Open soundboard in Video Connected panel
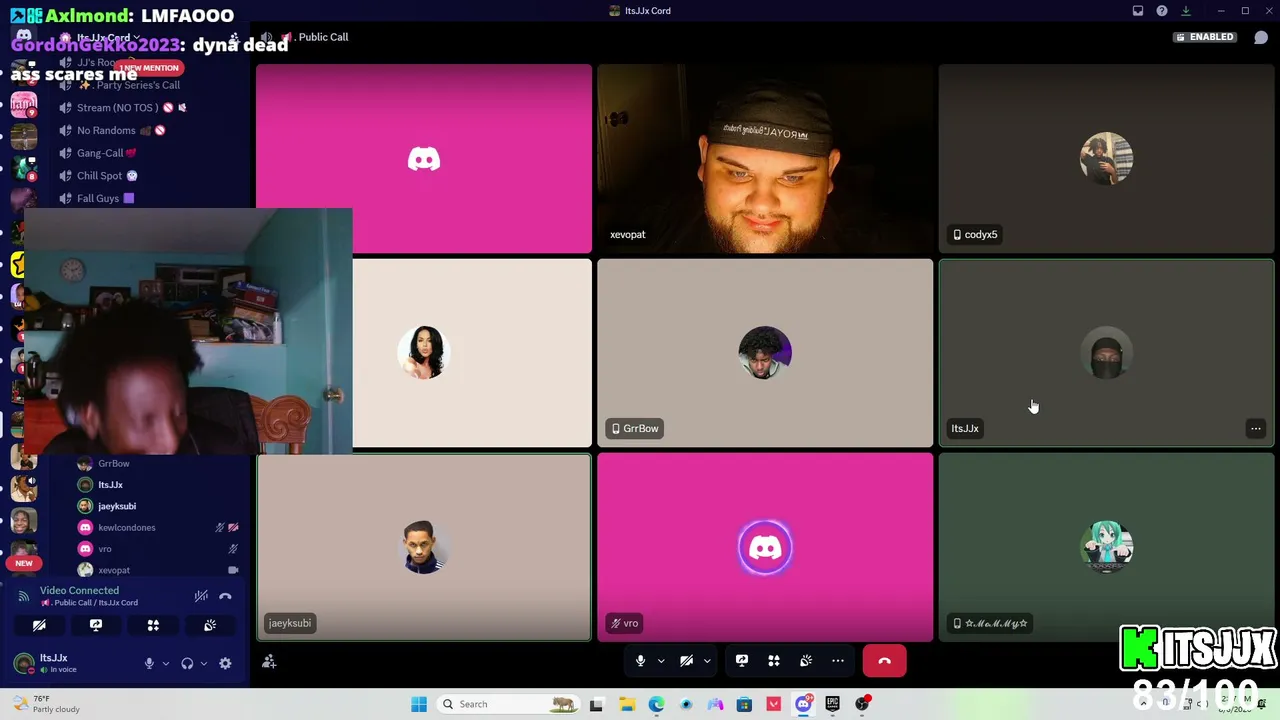Image resolution: width=1280 pixels, height=720 pixels. pyautogui.click(x=210, y=625)
